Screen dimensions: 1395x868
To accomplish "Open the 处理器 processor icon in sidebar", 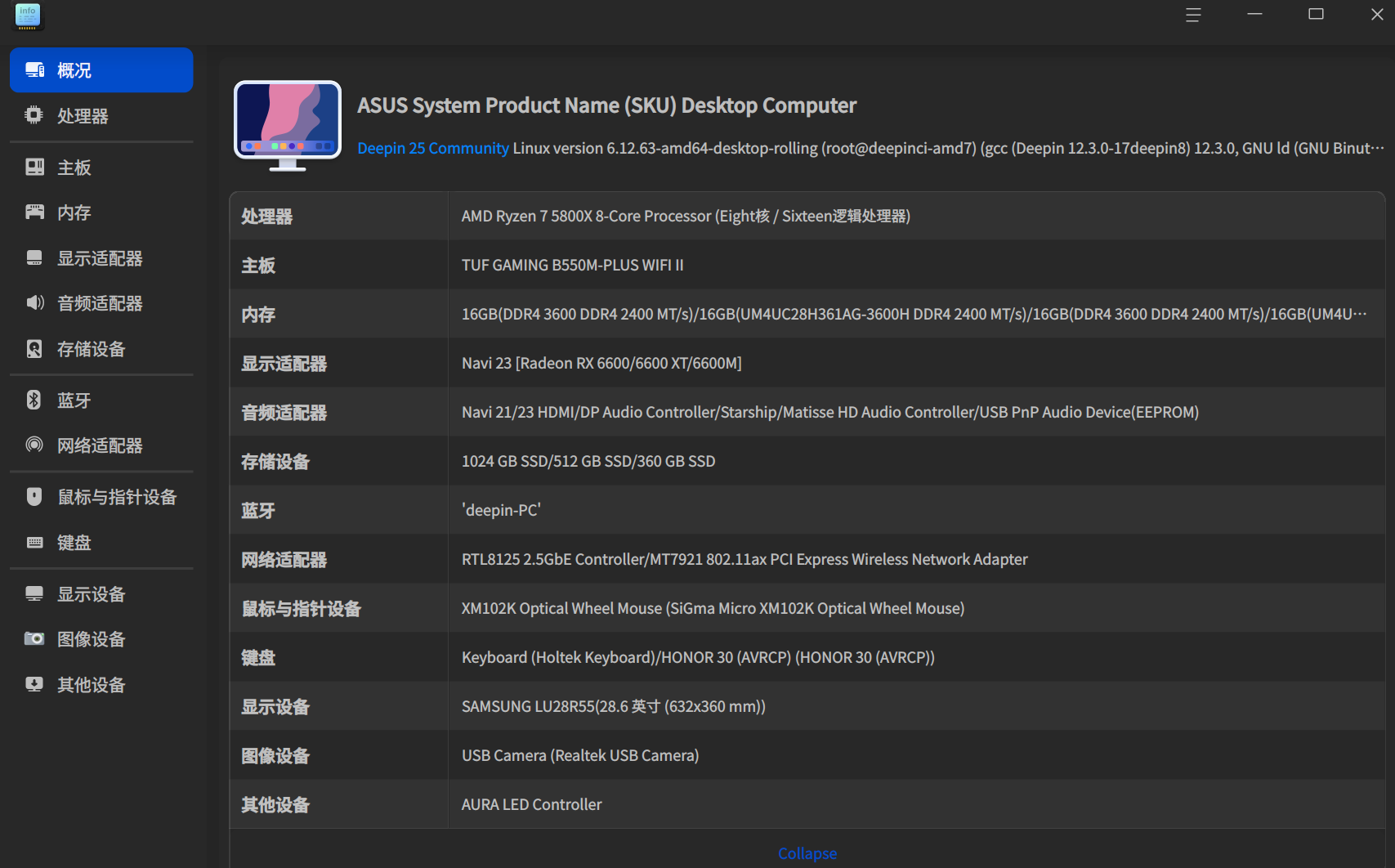I will pyautogui.click(x=34, y=115).
